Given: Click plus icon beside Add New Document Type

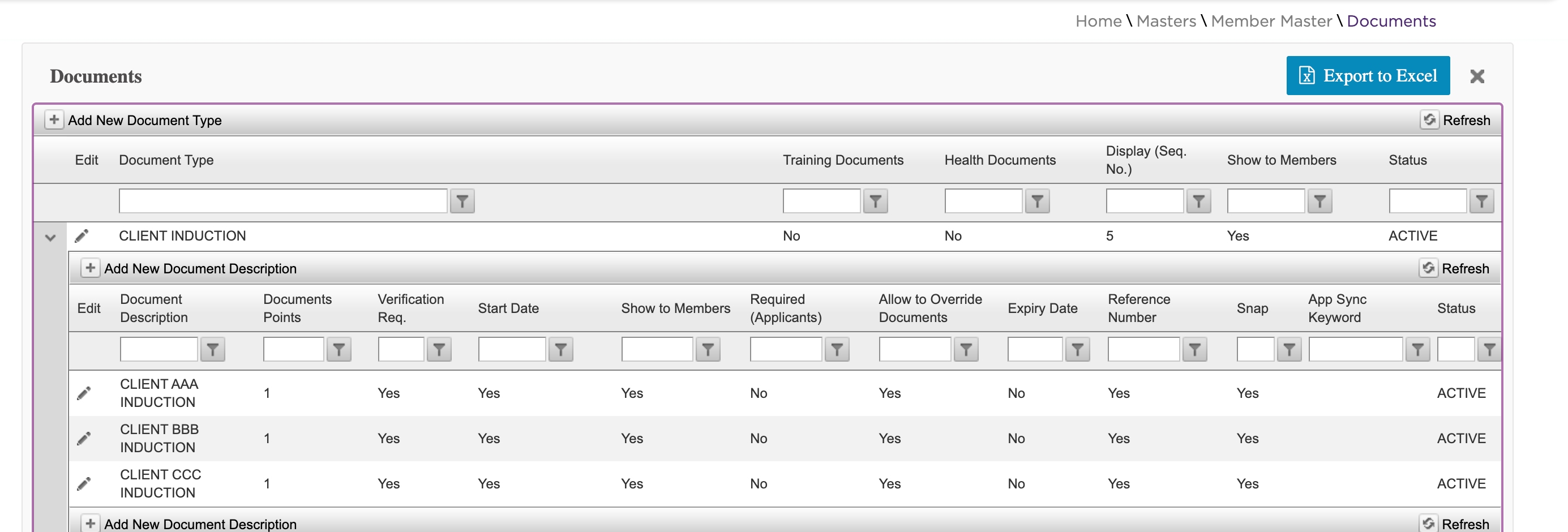Looking at the screenshot, I should [x=54, y=120].
